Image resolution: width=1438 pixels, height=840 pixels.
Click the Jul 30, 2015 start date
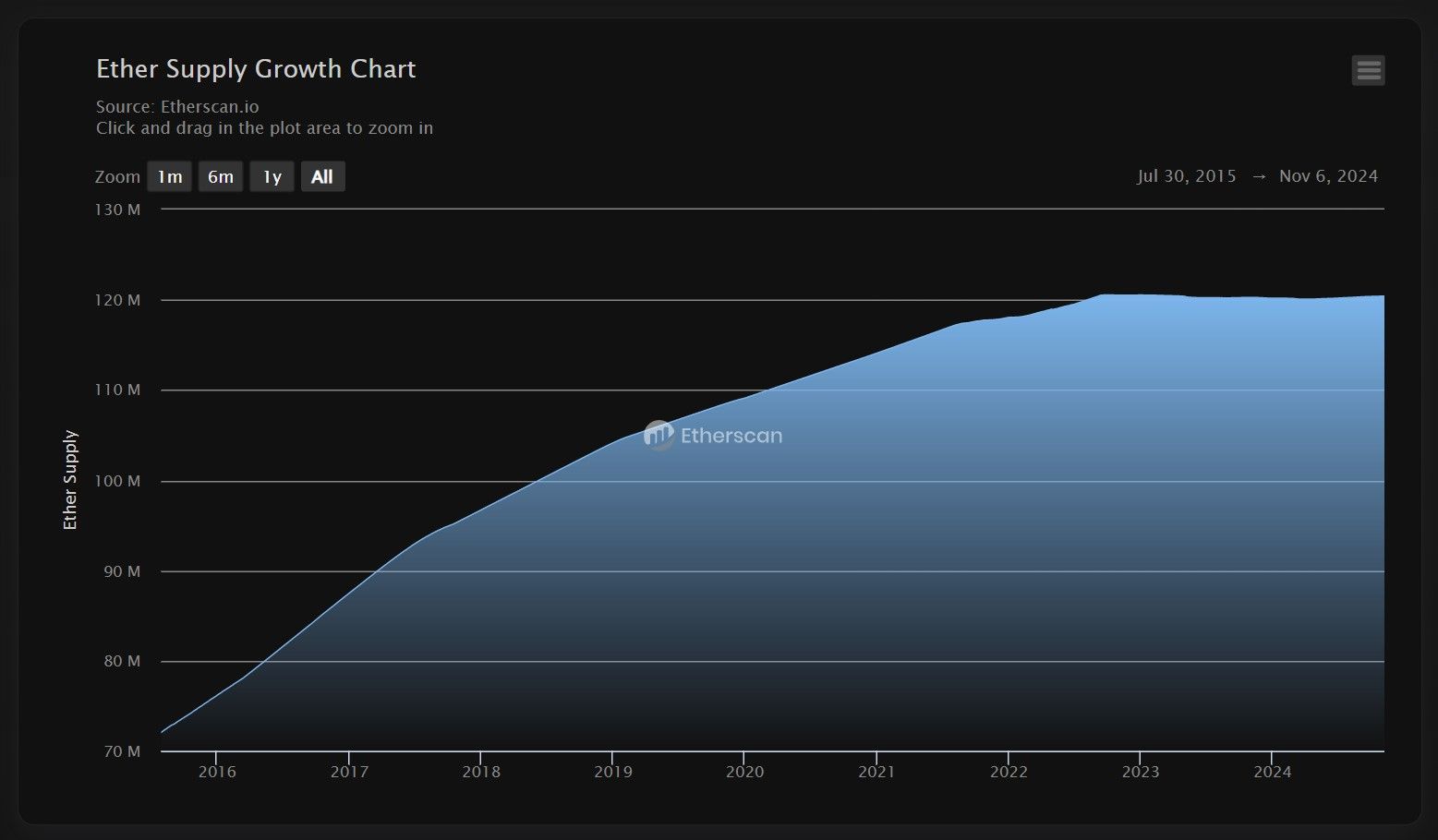tap(1187, 176)
